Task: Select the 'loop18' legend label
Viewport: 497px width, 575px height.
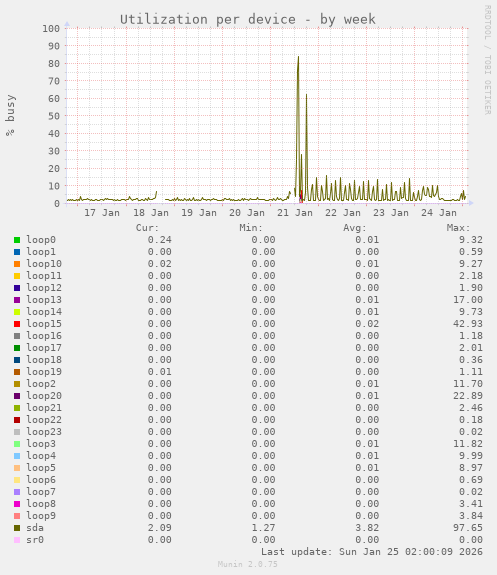Action: (x=44, y=360)
